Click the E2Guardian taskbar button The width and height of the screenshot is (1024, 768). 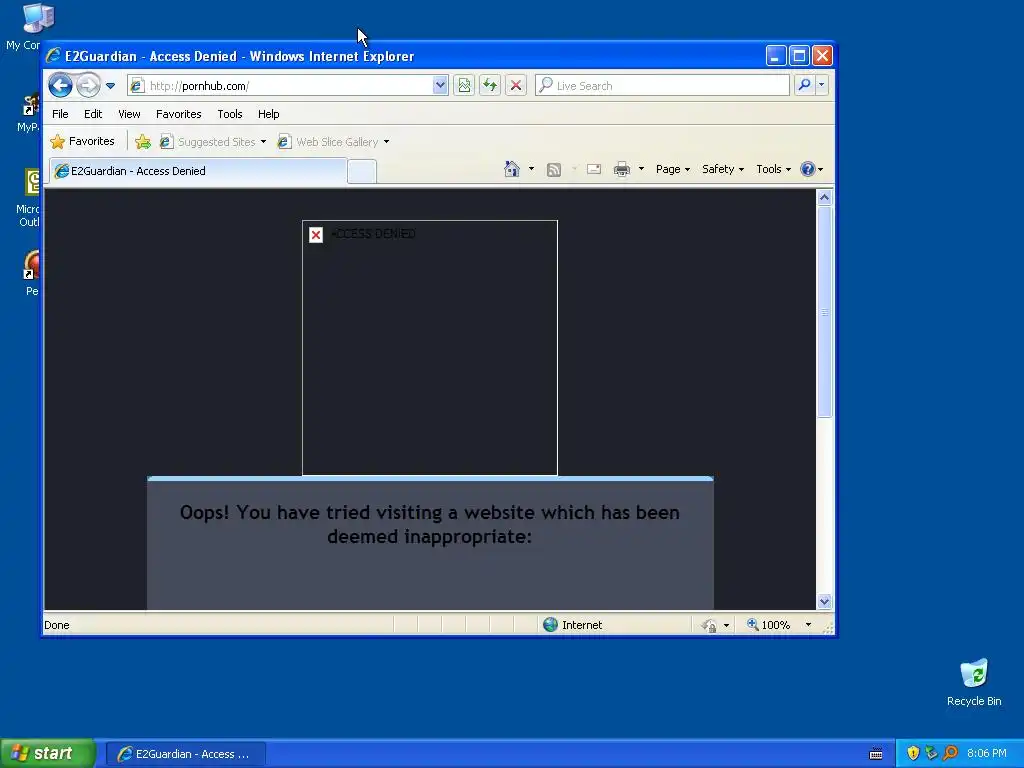tap(185, 754)
